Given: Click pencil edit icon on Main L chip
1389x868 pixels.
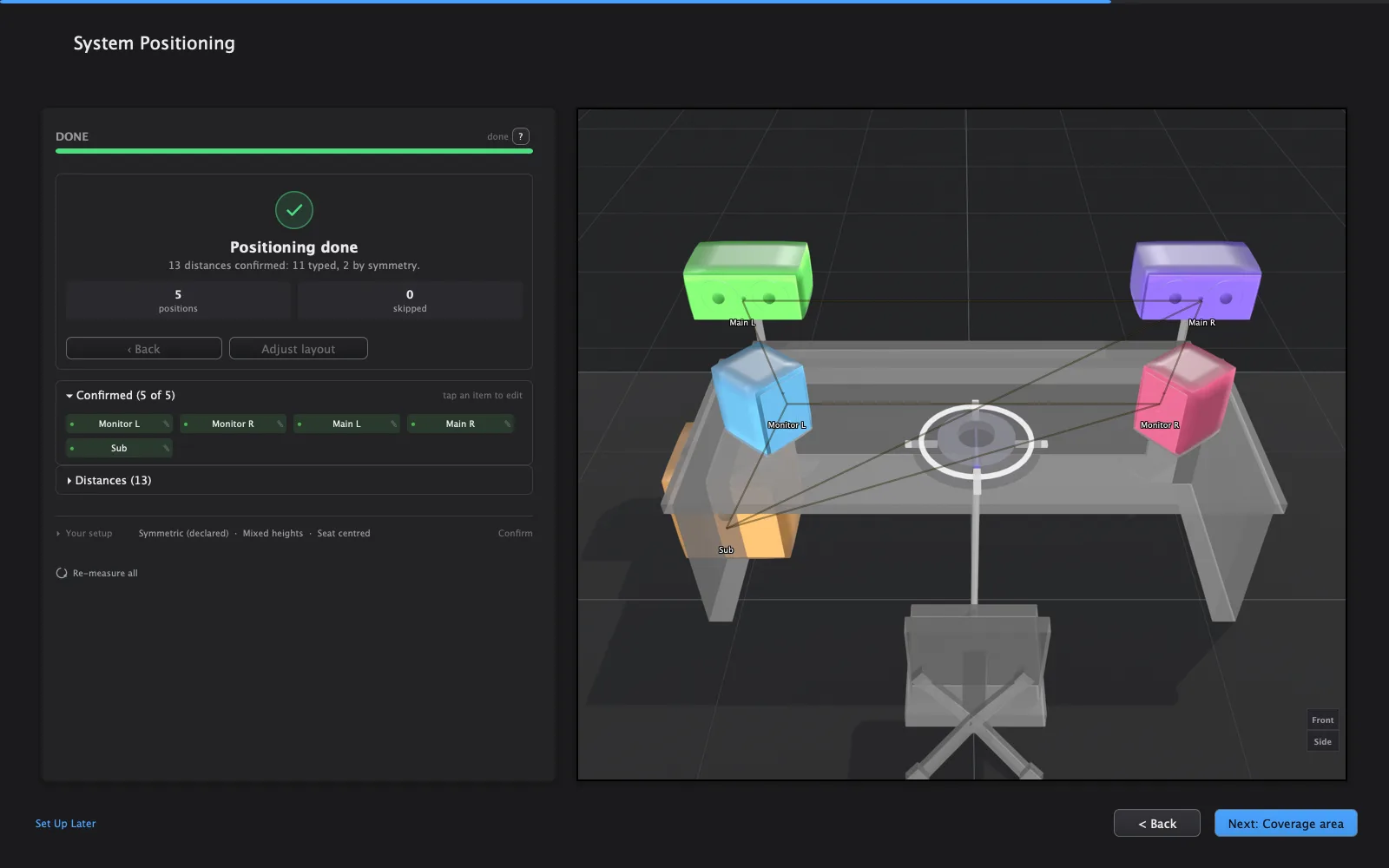Looking at the screenshot, I should (393, 424).
